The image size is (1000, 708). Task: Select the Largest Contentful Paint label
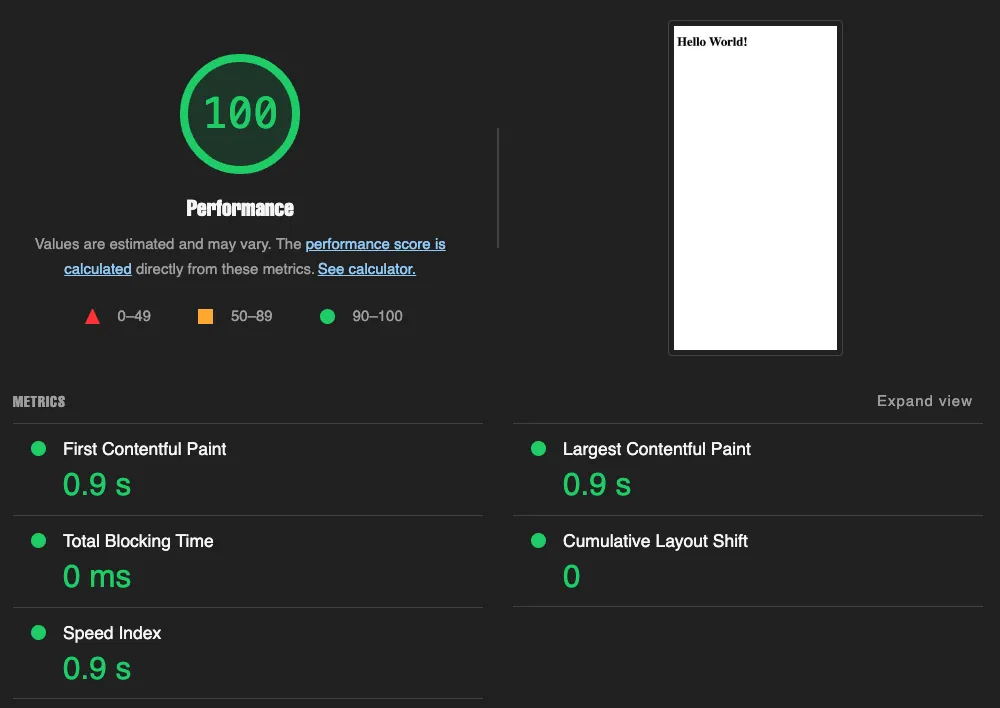(x=657, y=449)
